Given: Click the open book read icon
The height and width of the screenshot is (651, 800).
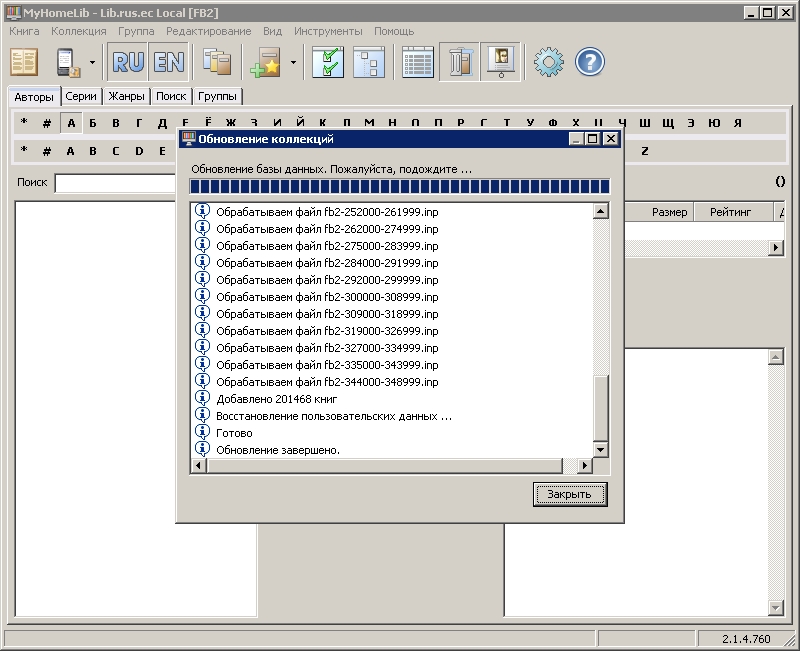Looking at the screenshot, I should coord(24,62).
